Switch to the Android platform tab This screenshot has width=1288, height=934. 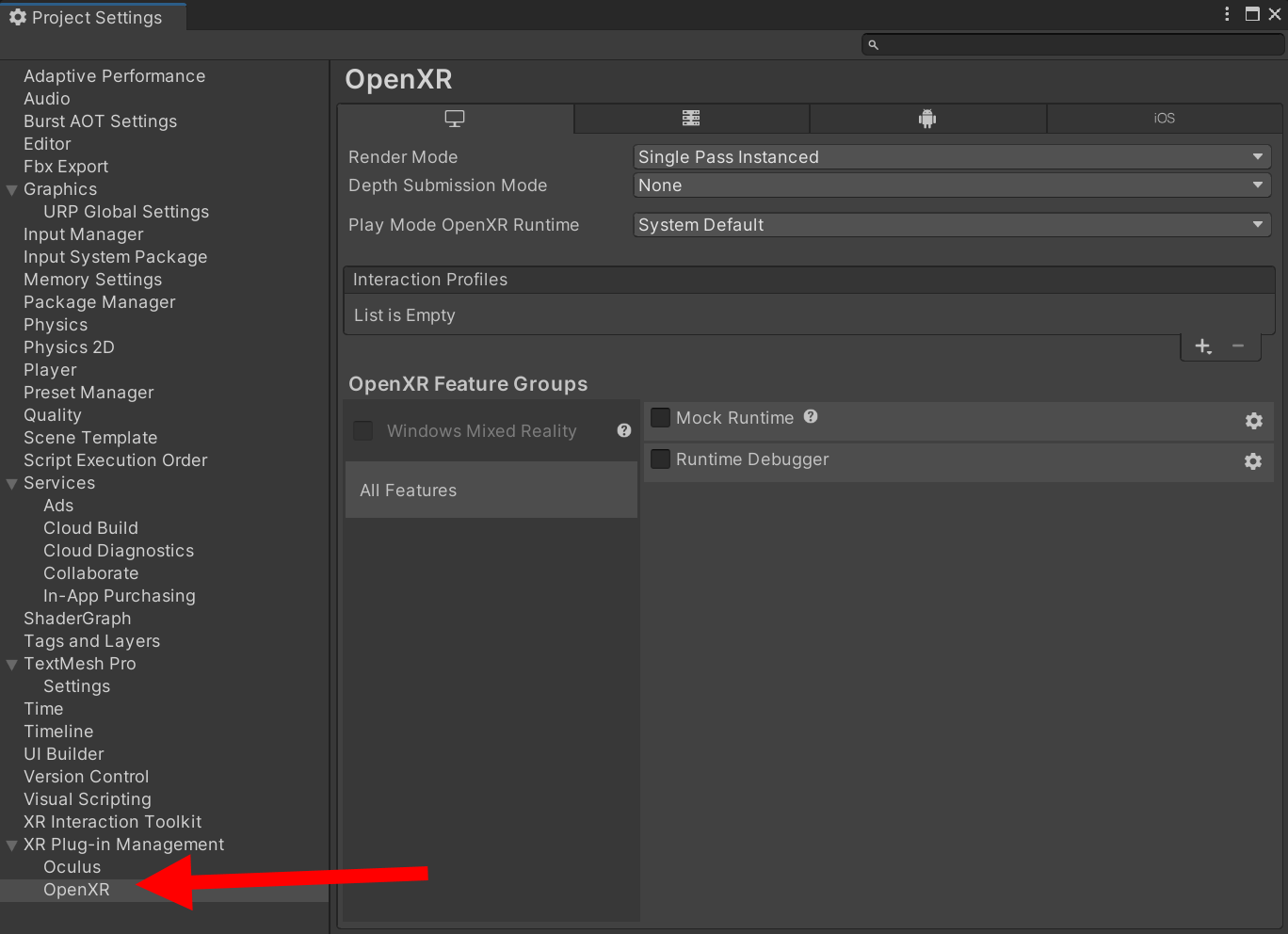pos(927,119)
